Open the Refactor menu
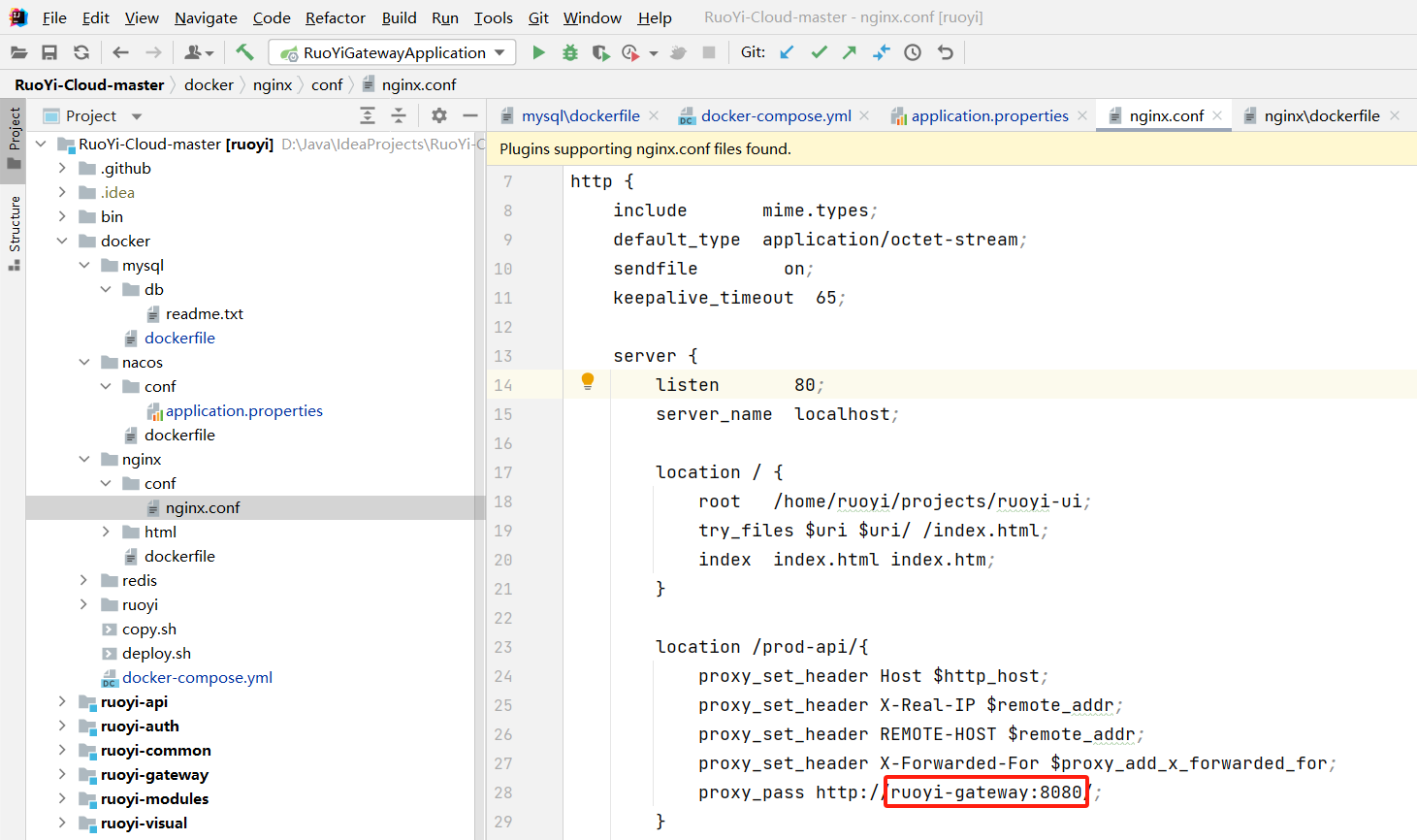 coord(336,17)
